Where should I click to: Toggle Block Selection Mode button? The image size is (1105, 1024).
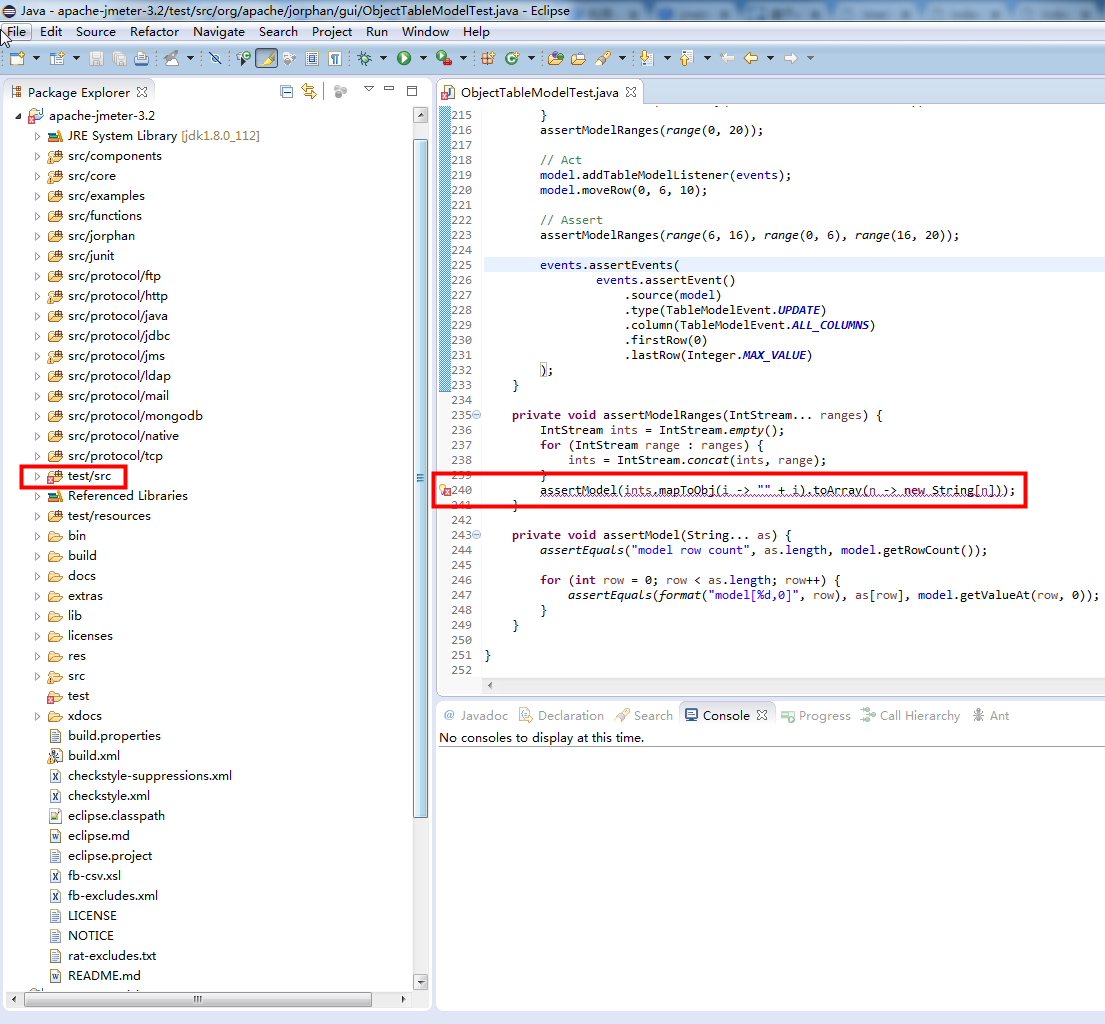(312, 58)
